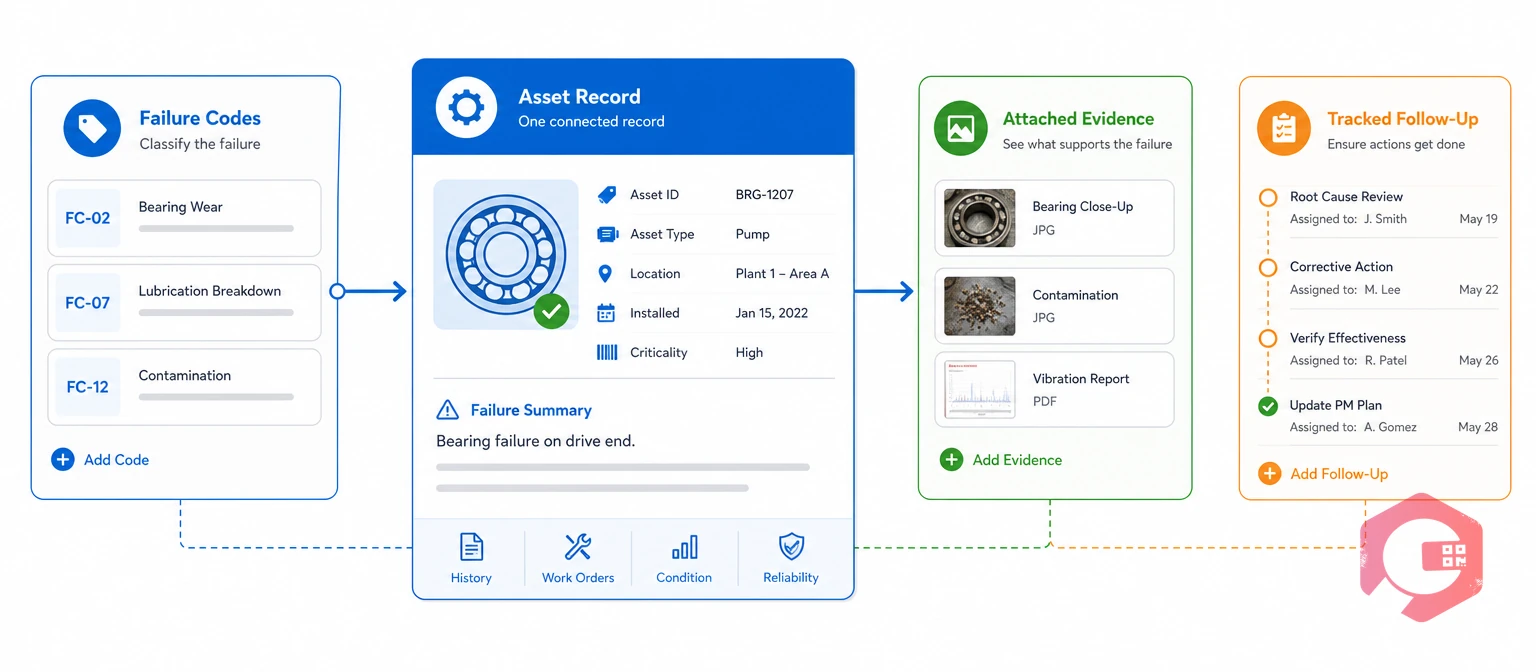This screenshot has height=672, width=1536.
Task: Open the Contamination photo thumbnail
Action: [x=980, y=306]
